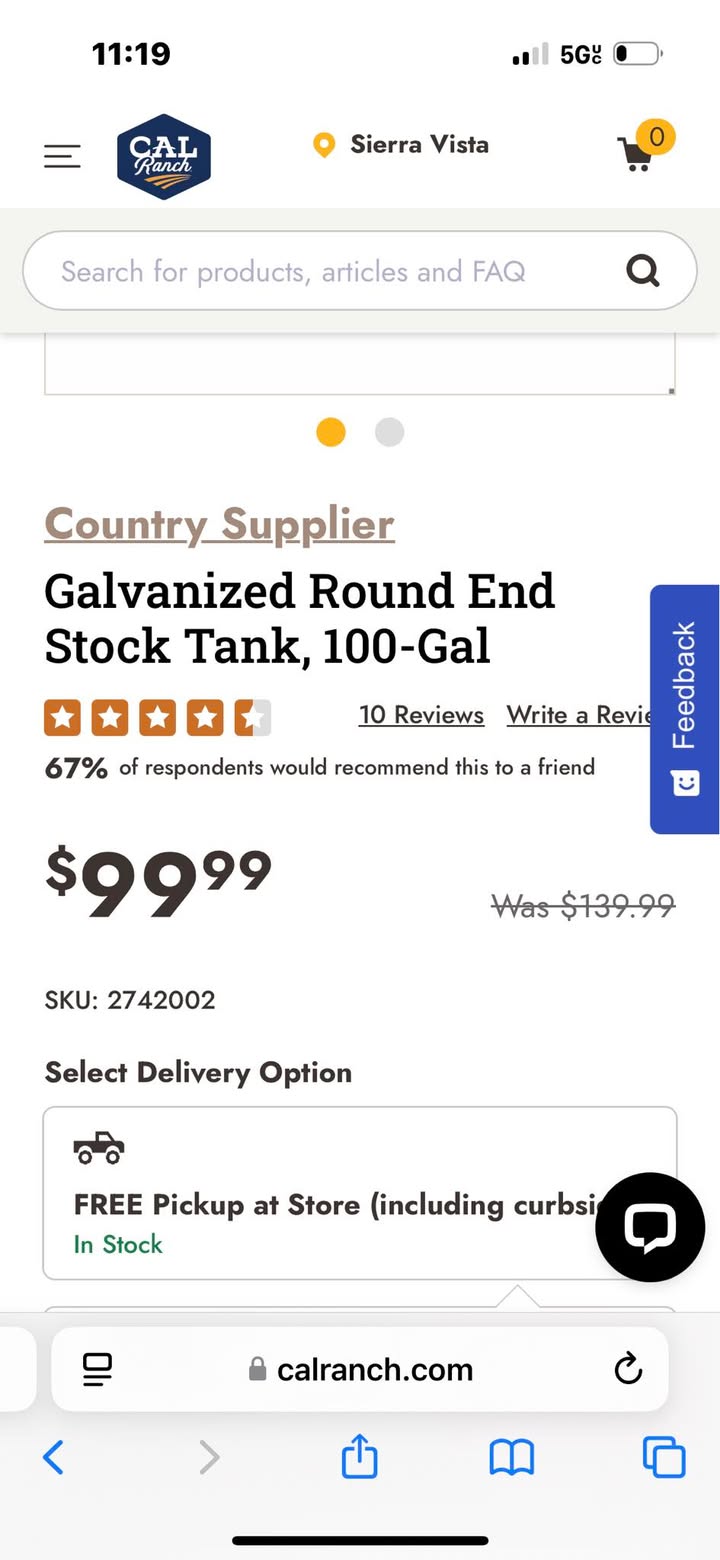
Task: Open the Country Supplier brand link
Action: (x=220, y=524)
